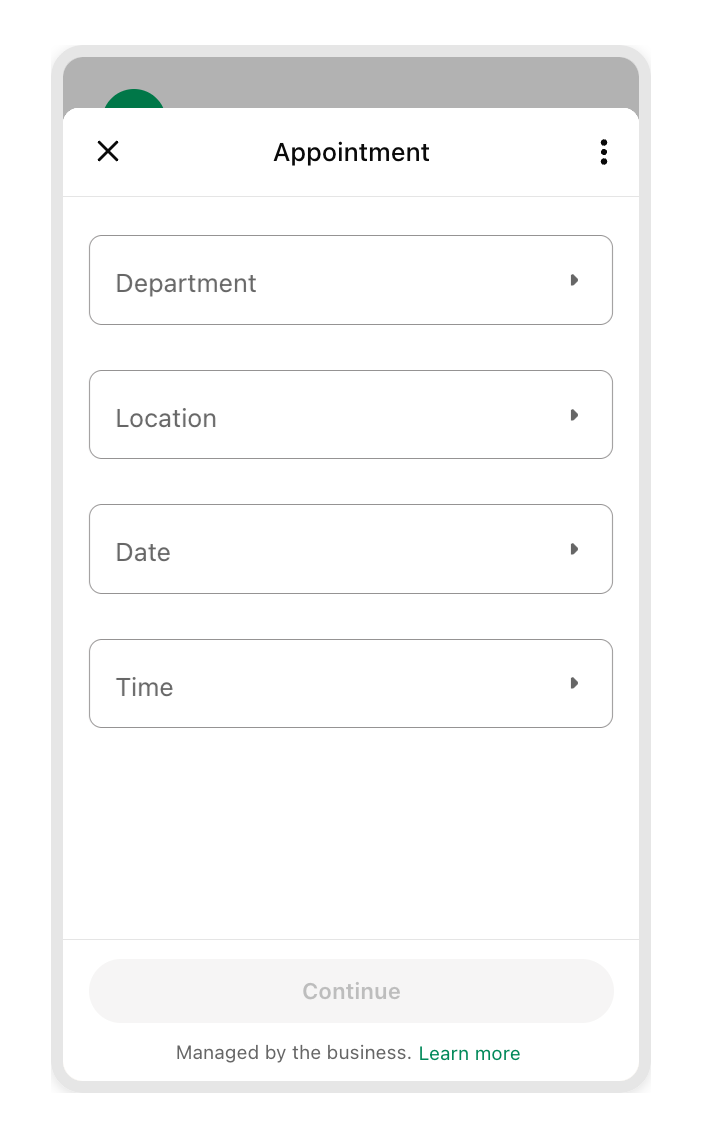Tap the green profile avatar behind the sheet
702x1144 pixels.
click(133, 99)
